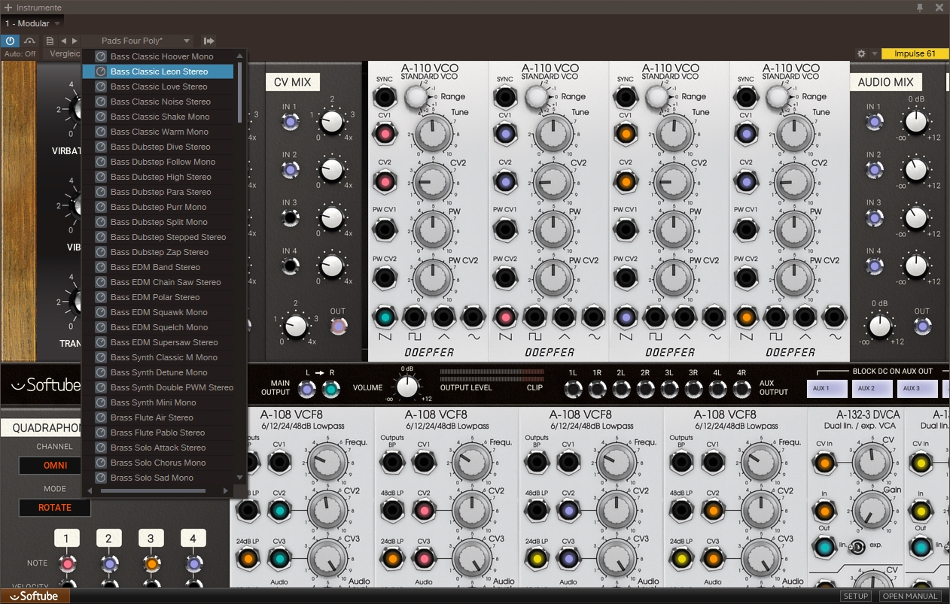This screenshot has height=604, width=950.
Task: Click the main VOLUME knob
Action: [408, 386]
